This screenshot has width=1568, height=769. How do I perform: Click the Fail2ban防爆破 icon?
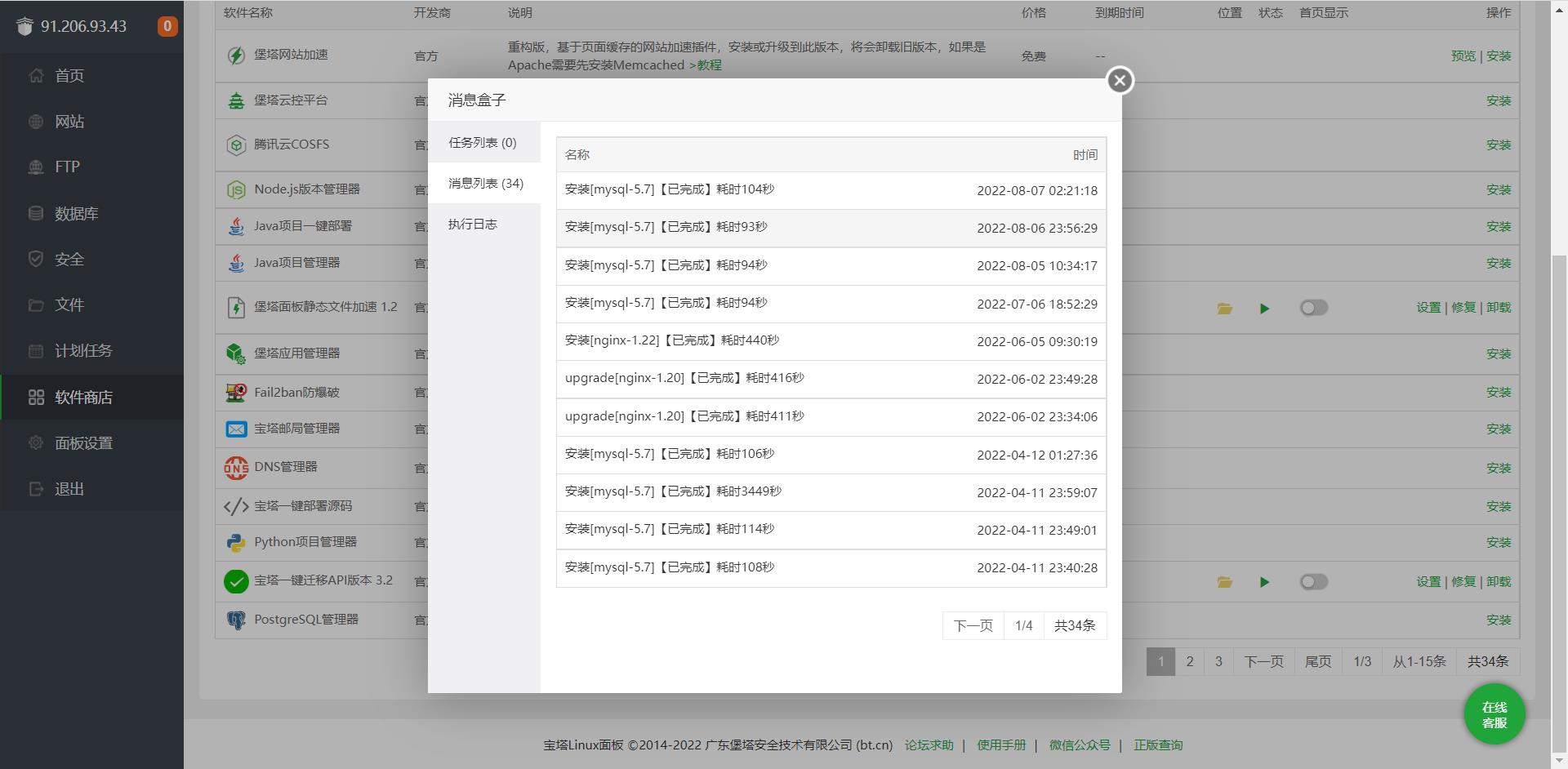coord(236,393)
